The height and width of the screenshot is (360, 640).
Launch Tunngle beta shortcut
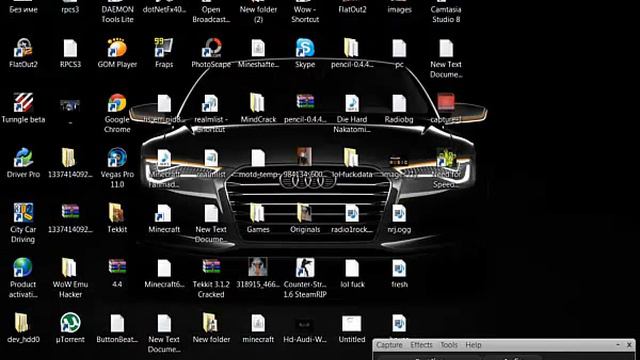pyautogui.click(x=23, y=103)
